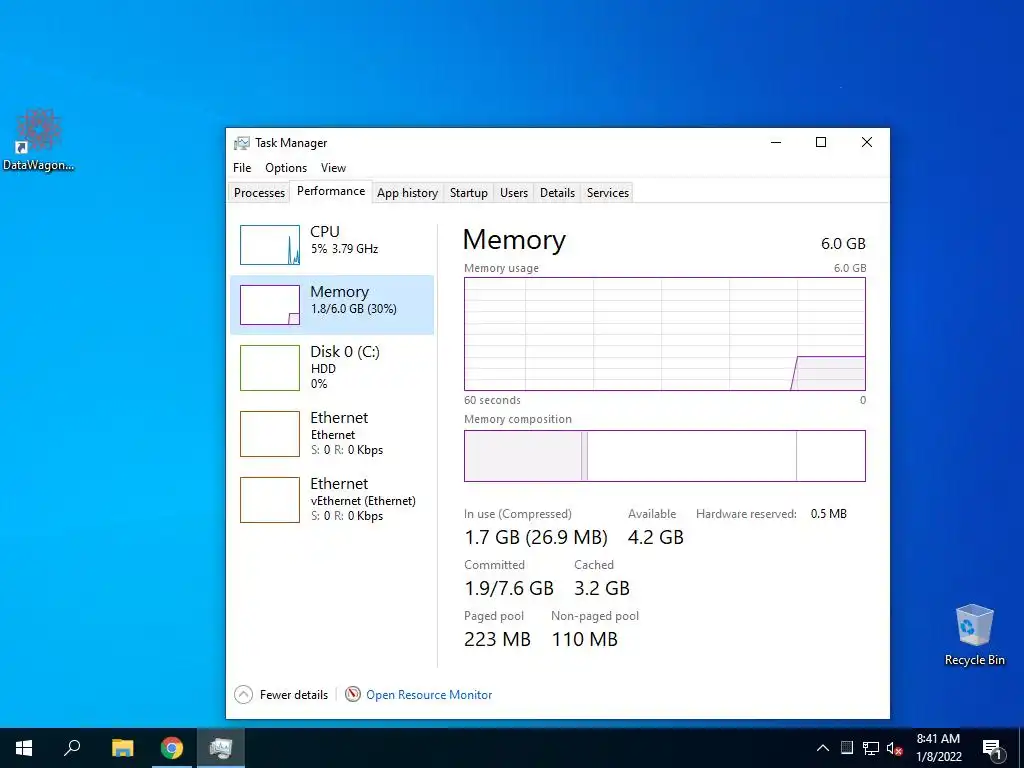
Task: Maximize the Task Manager window
Action: coord(821,142)
